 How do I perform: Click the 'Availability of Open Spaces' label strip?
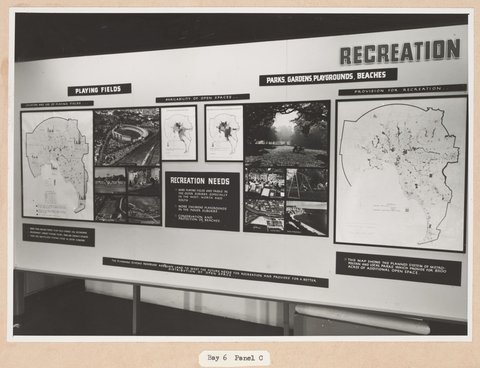(x=203, y=98)
